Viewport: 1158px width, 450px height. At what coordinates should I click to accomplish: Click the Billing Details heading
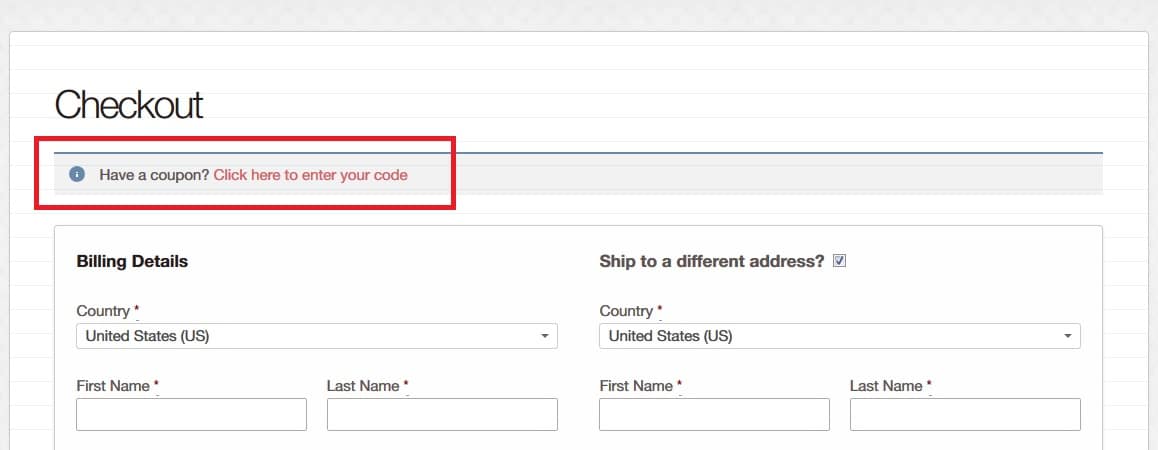coord(132,262)
